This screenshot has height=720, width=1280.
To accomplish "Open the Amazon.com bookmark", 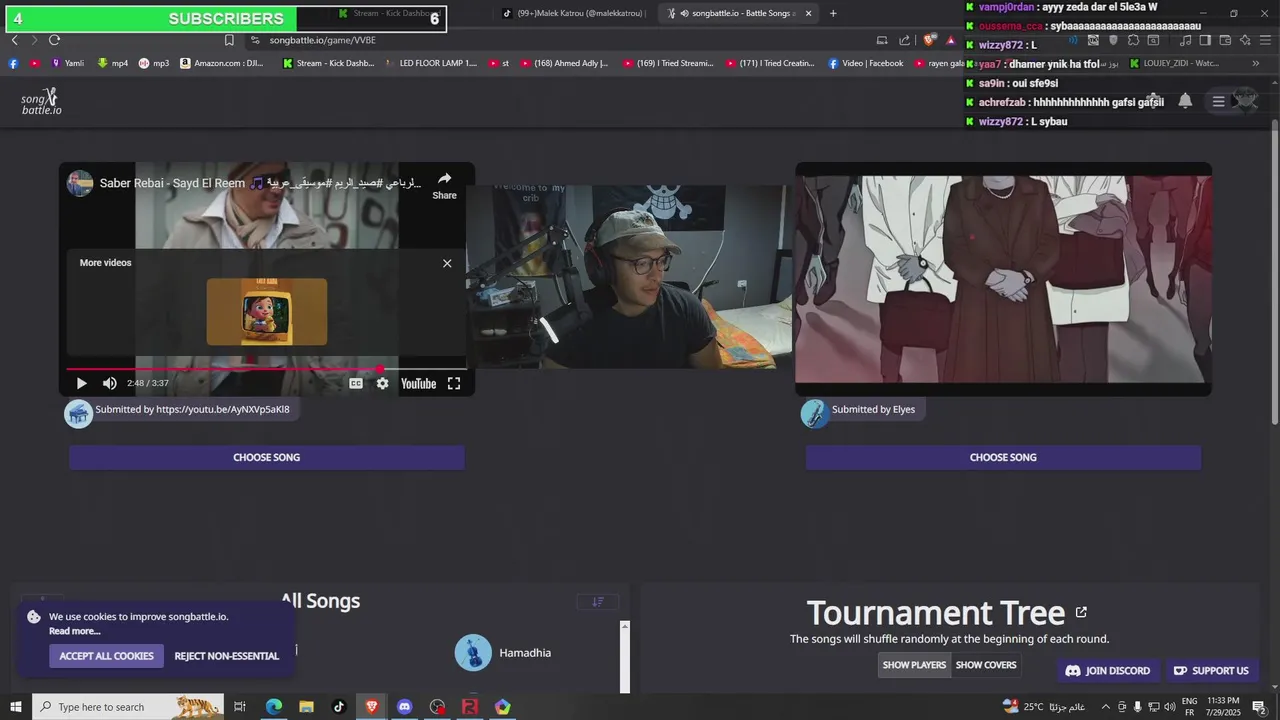I will pyautogui.click(x=222, y=63).
